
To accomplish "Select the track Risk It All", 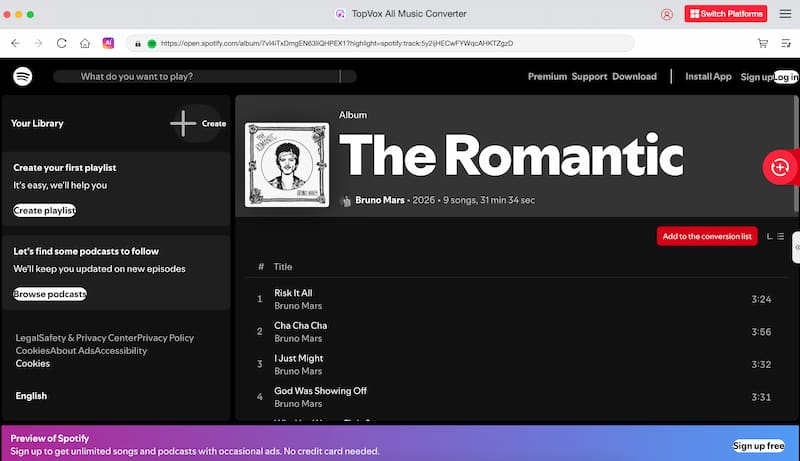I will [x=293, y=293].
